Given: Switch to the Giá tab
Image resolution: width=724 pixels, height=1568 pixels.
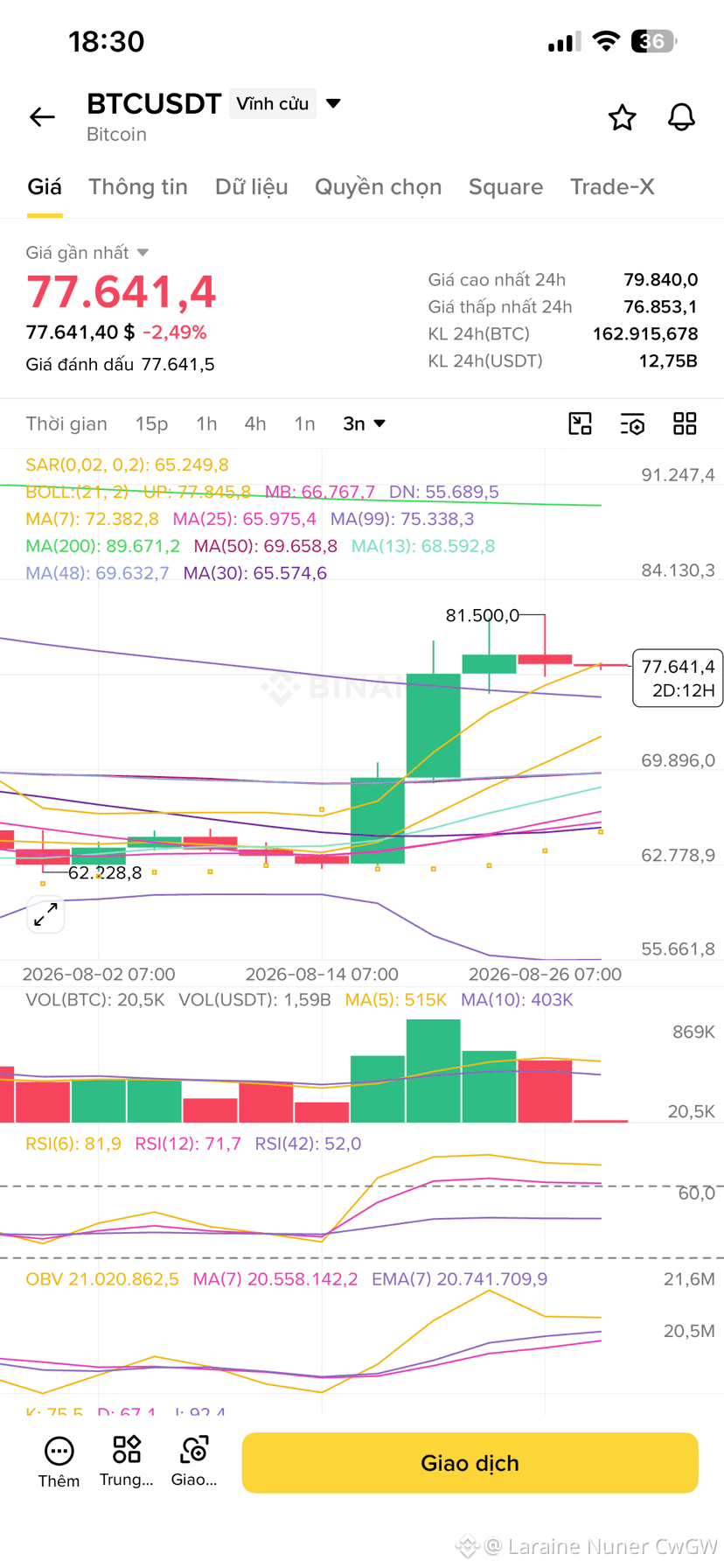Looking at the screenshot, I should tap(45, 187).
